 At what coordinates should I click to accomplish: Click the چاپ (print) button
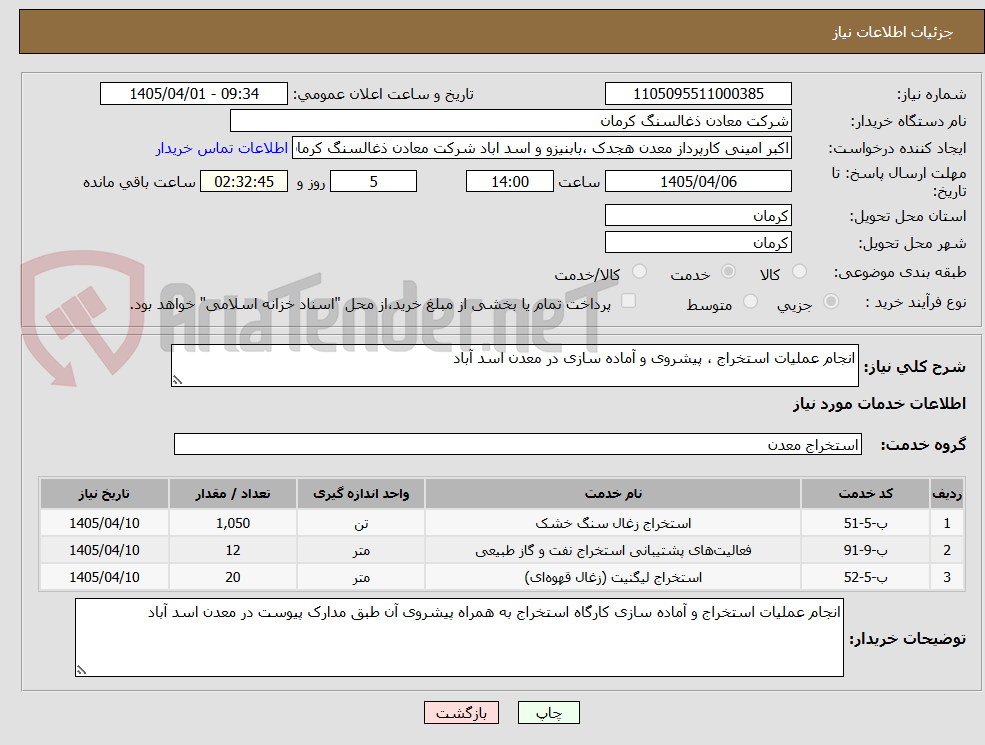tap(548, 713)
